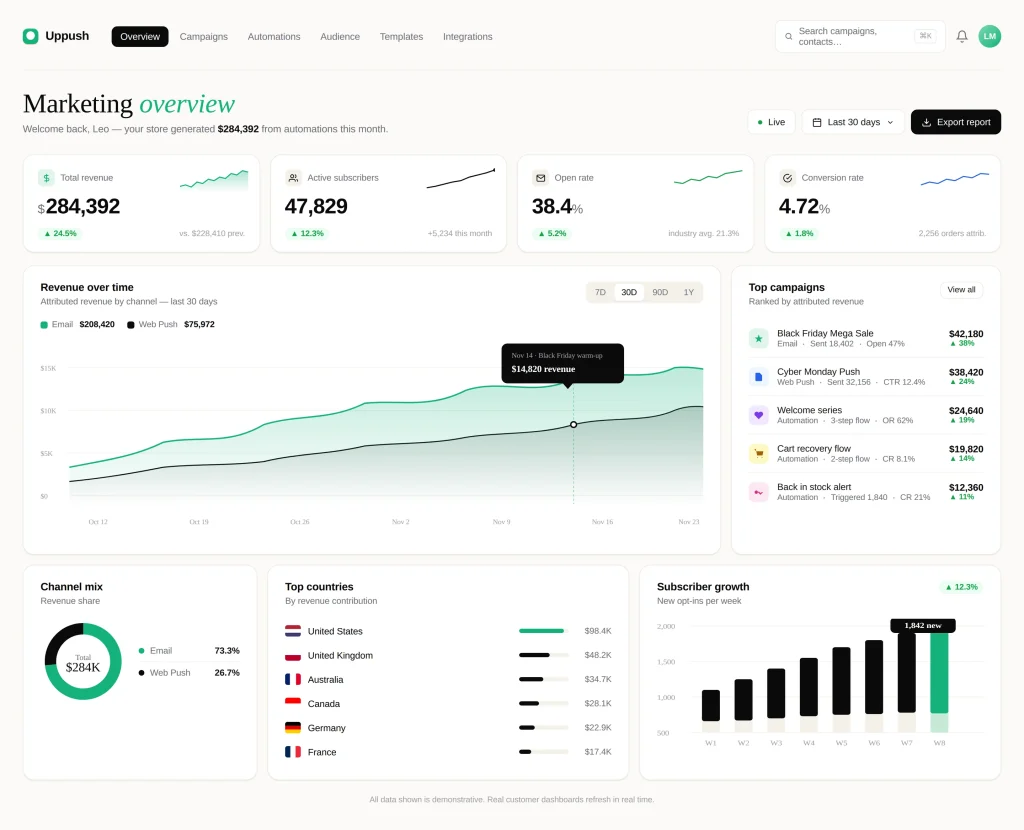Open the Integrations tab
This screenshot has width=1024, height=830.
[x=468, y=37]
